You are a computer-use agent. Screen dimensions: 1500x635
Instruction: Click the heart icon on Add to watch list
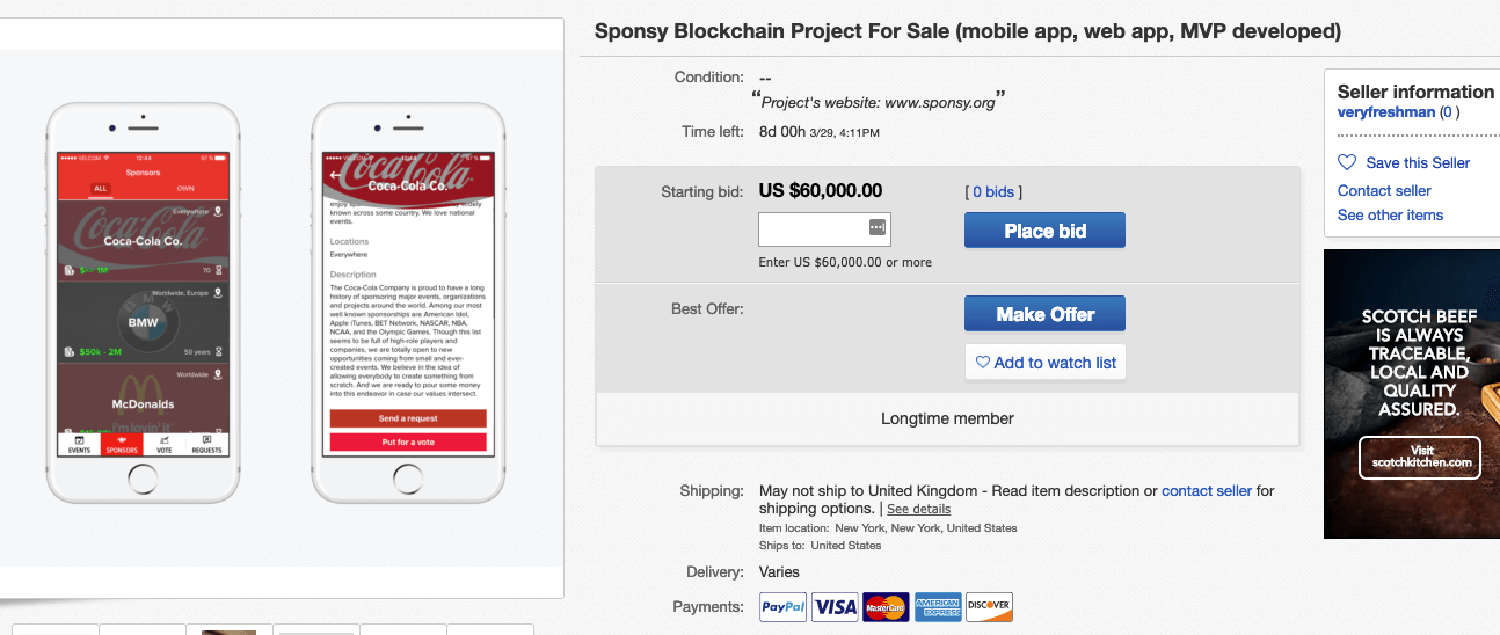(x=982, y=362)
